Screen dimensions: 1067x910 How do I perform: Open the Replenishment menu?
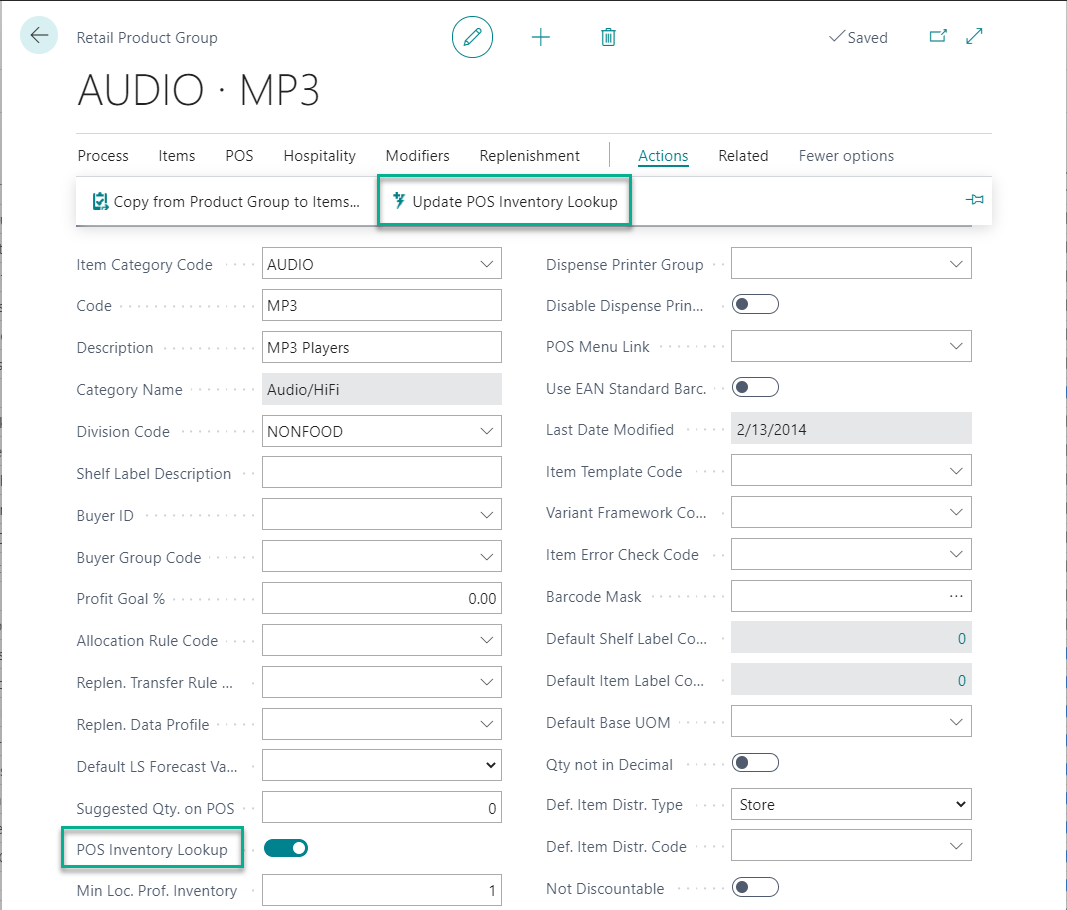point(529,156)
